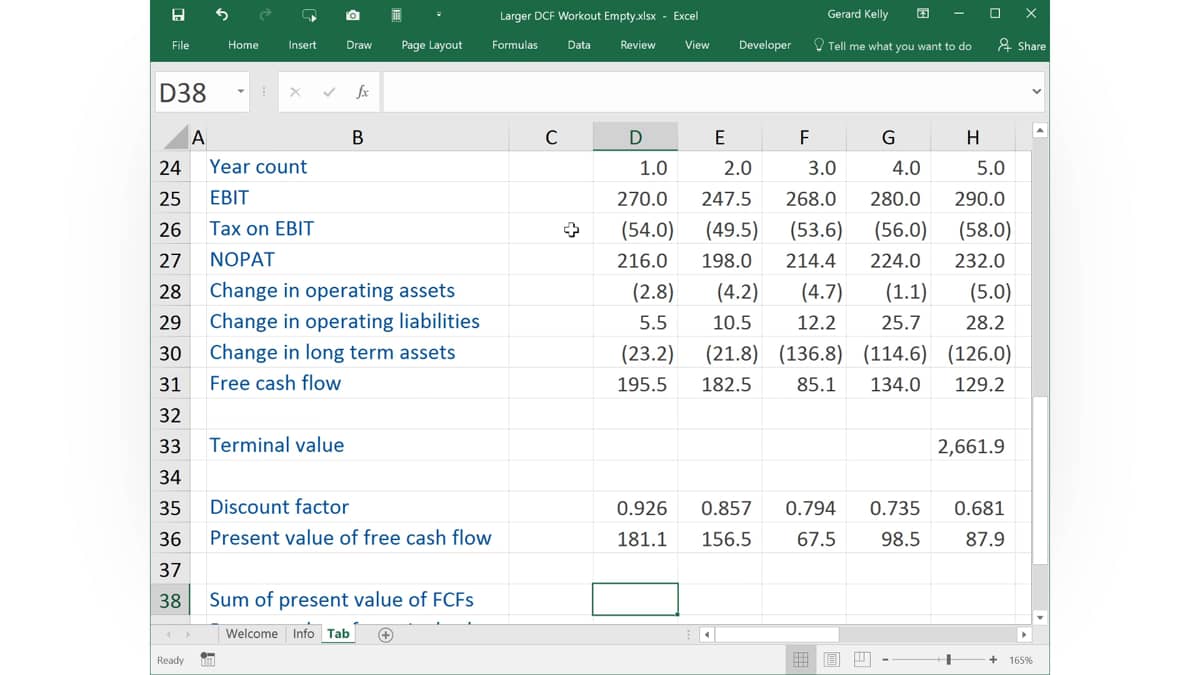Open the Draw ribbon tab
This screenshot has width=1200, height=675.
pyautogui.click(x=359, y=45)
